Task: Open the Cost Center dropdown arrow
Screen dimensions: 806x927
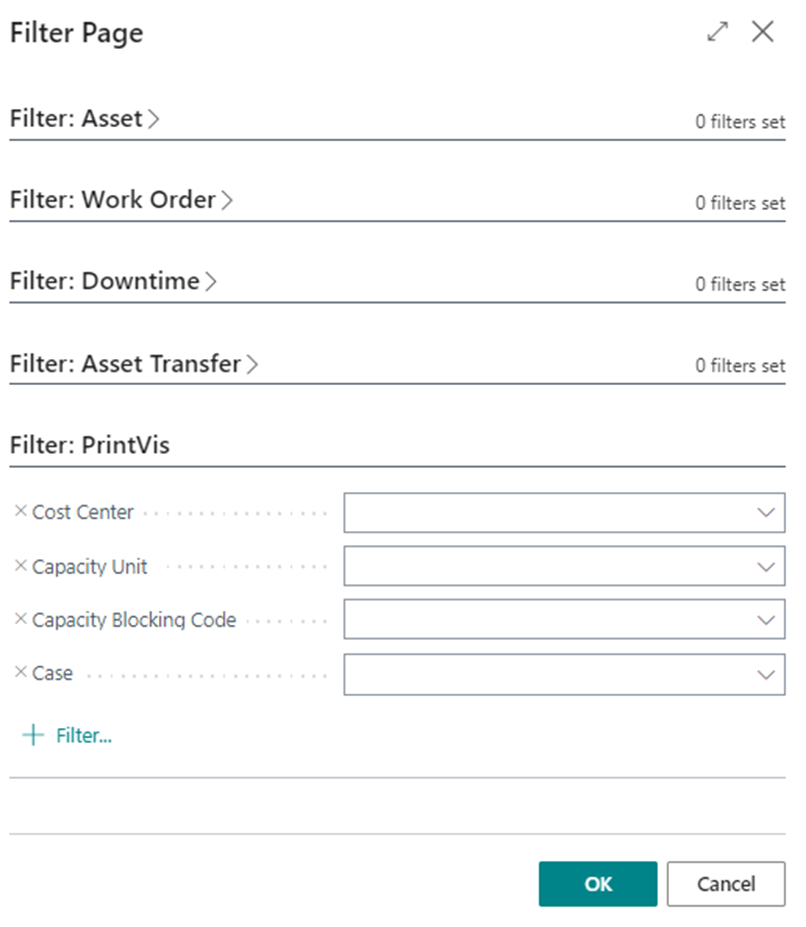Action: (x=766, y=512)
